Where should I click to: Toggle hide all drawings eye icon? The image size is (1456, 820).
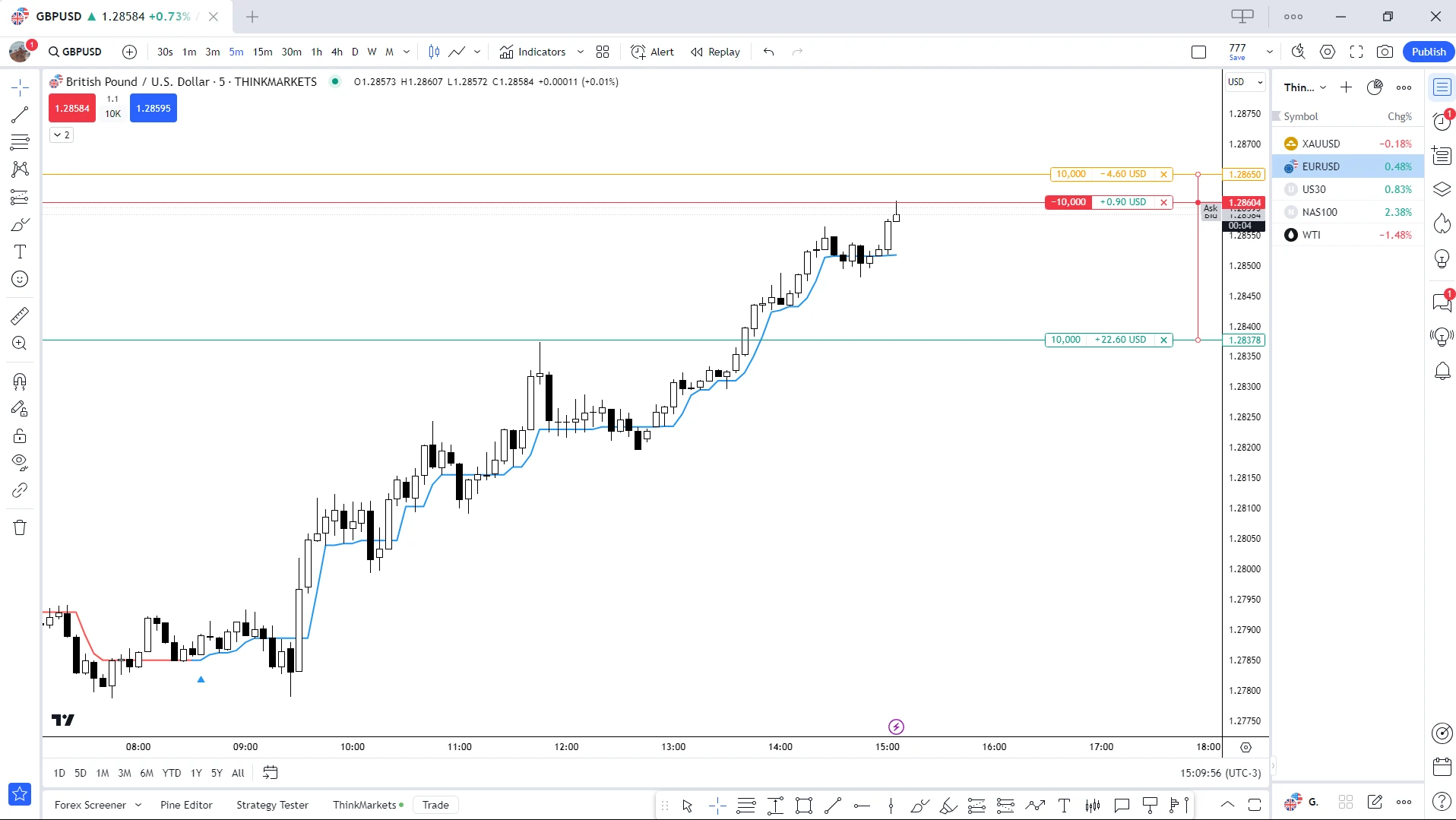pos(20,462)
